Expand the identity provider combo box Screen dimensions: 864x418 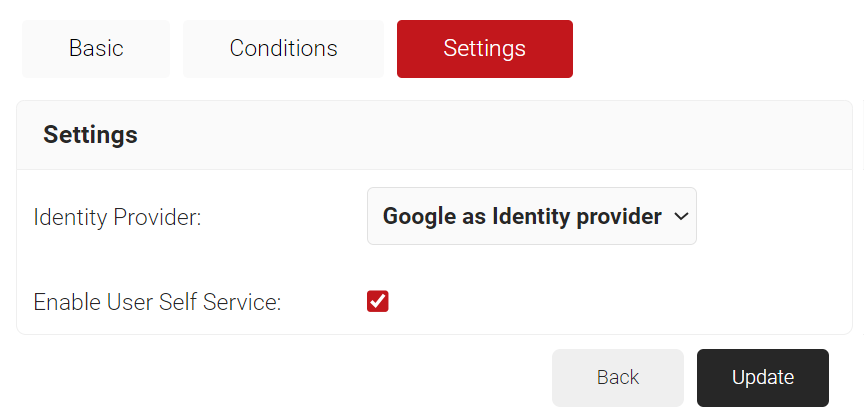coord(531,216)
